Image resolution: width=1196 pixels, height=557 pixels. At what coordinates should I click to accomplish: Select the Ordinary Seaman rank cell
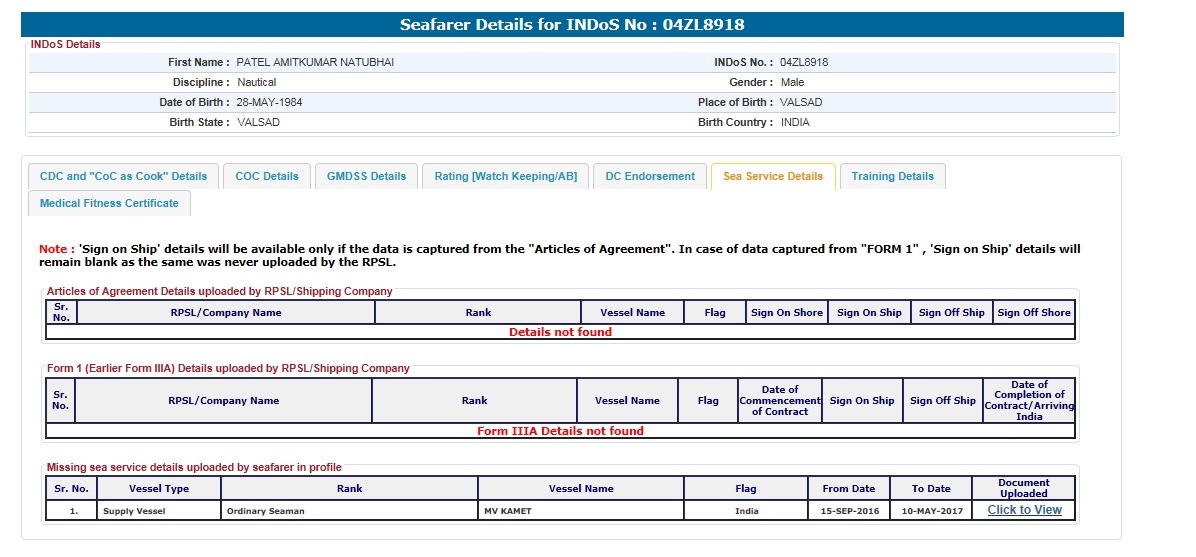[x=349, y=511]
